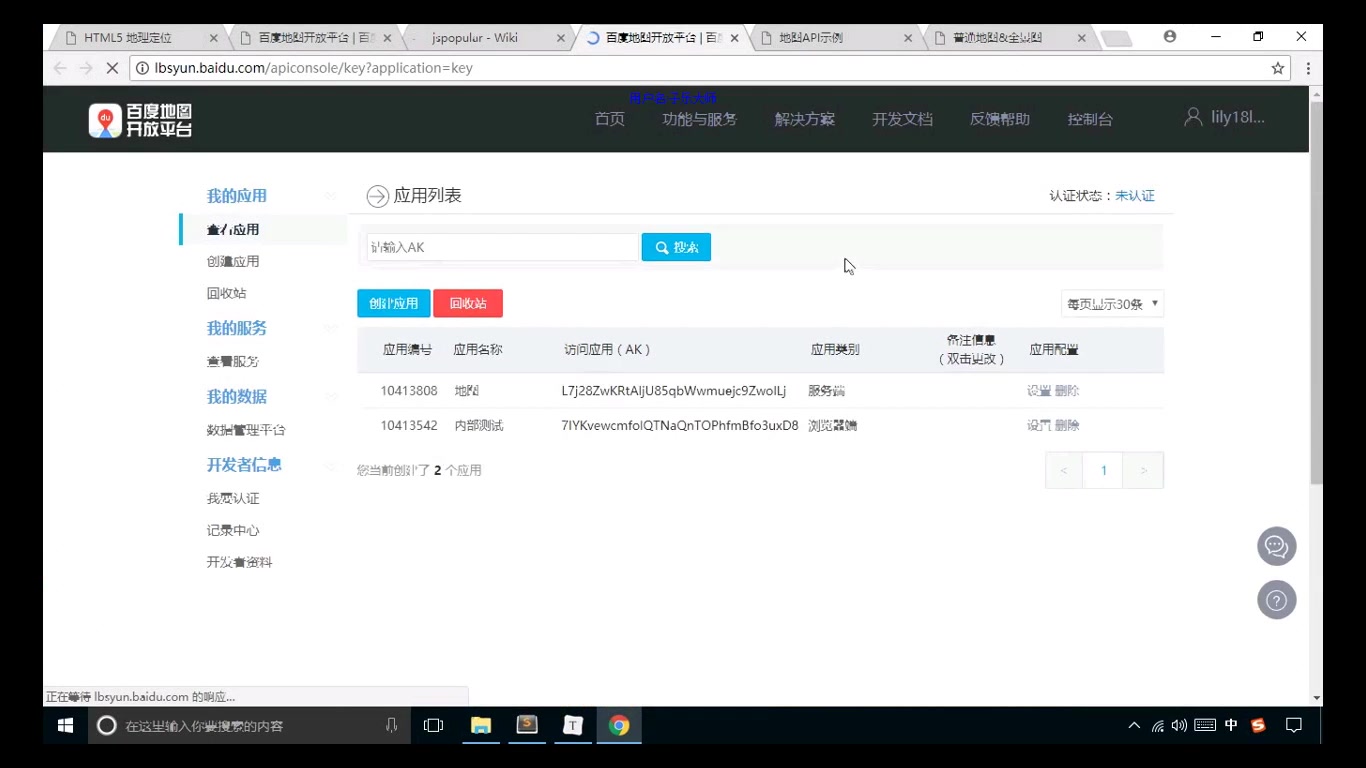Close the jspopulur - Wiki tab
This screenshot has width=1366, height=768.
click(561, 38)
